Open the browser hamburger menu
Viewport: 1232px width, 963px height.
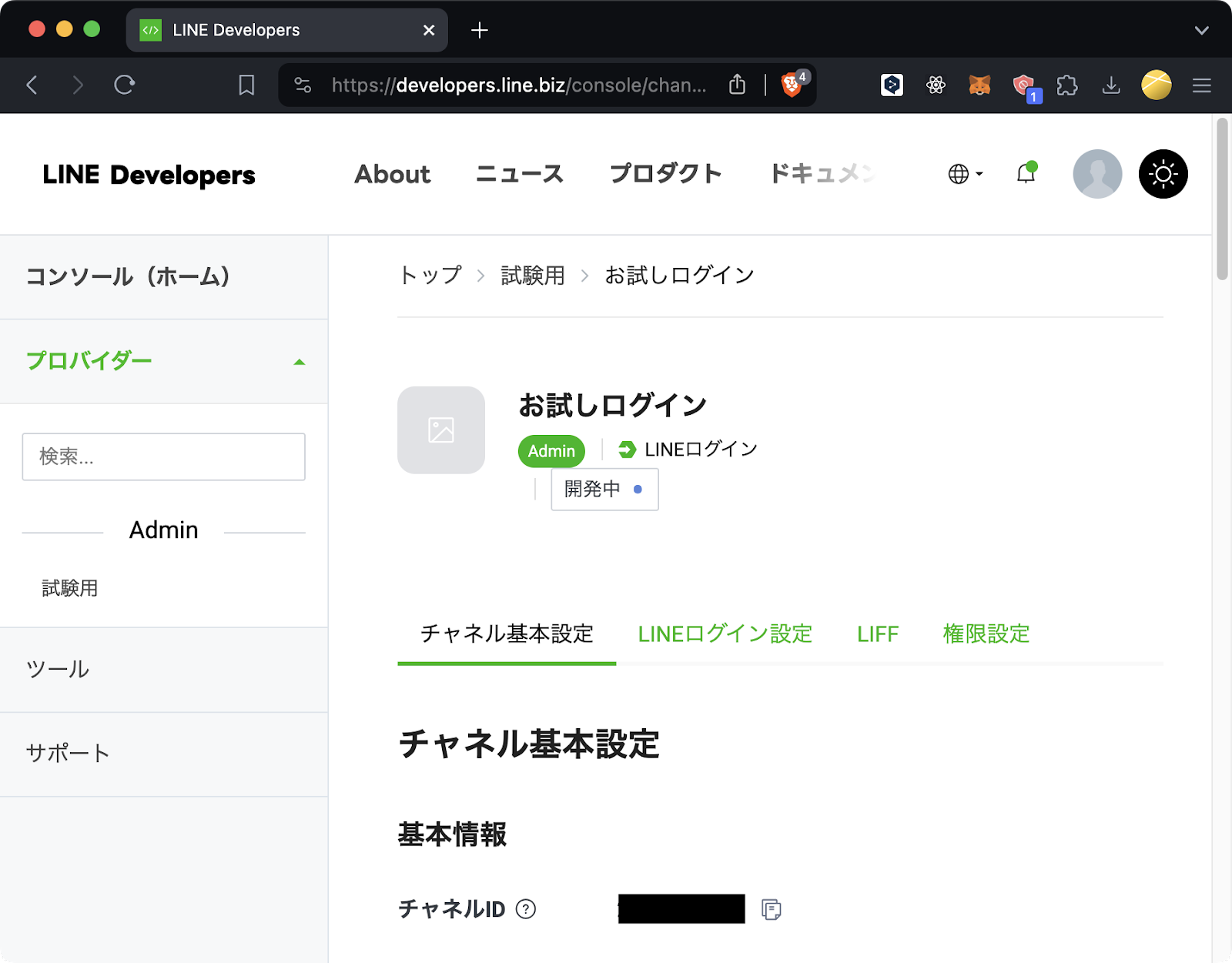point(1202,85)
